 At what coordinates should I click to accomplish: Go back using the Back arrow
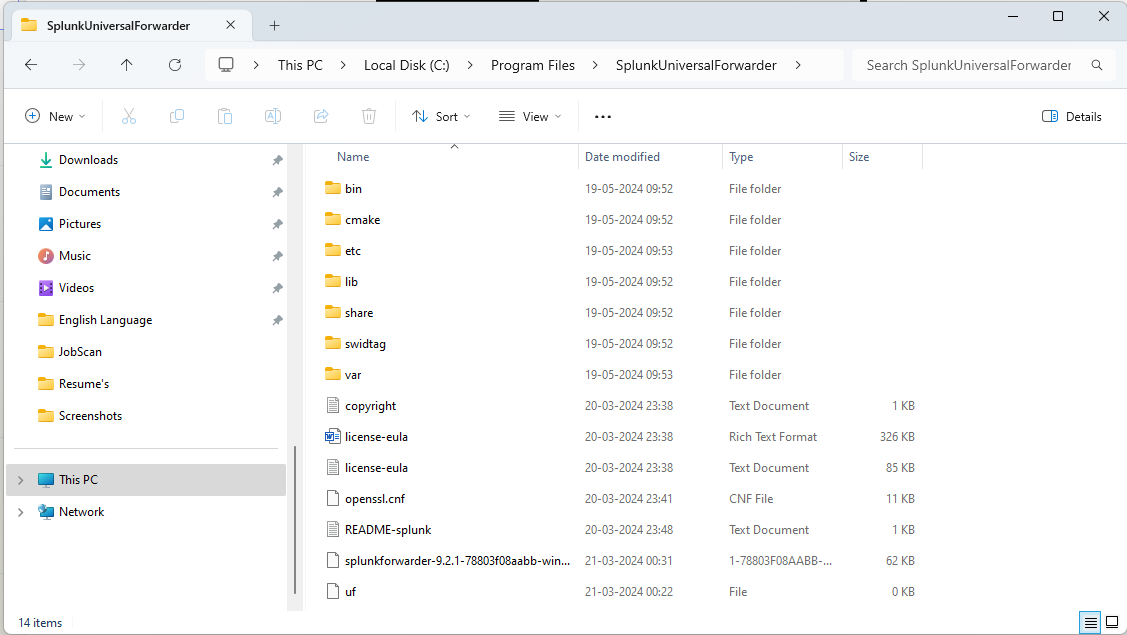pos(31,65)
